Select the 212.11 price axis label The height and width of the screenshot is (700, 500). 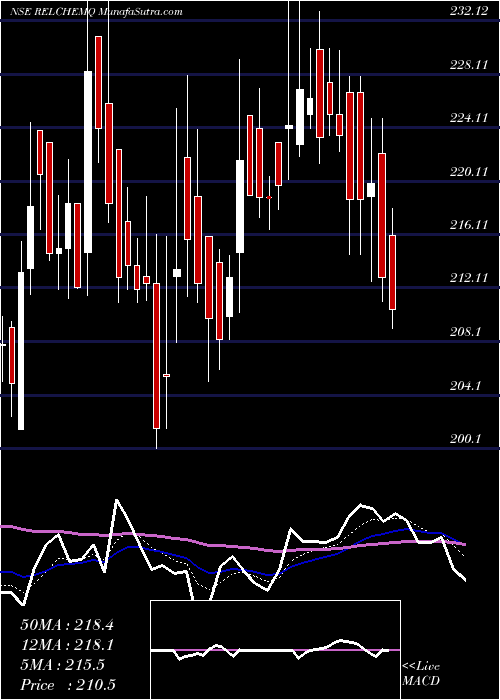pyautogui.click(x=468, y=278)
